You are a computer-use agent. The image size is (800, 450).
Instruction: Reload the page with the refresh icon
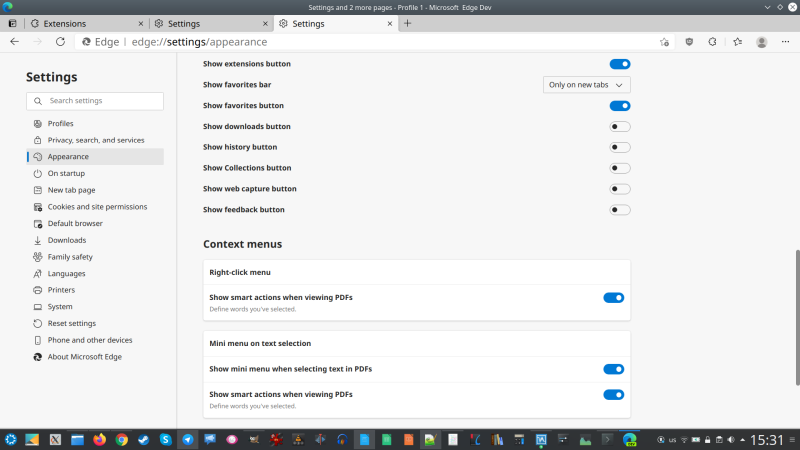[60, 42]
